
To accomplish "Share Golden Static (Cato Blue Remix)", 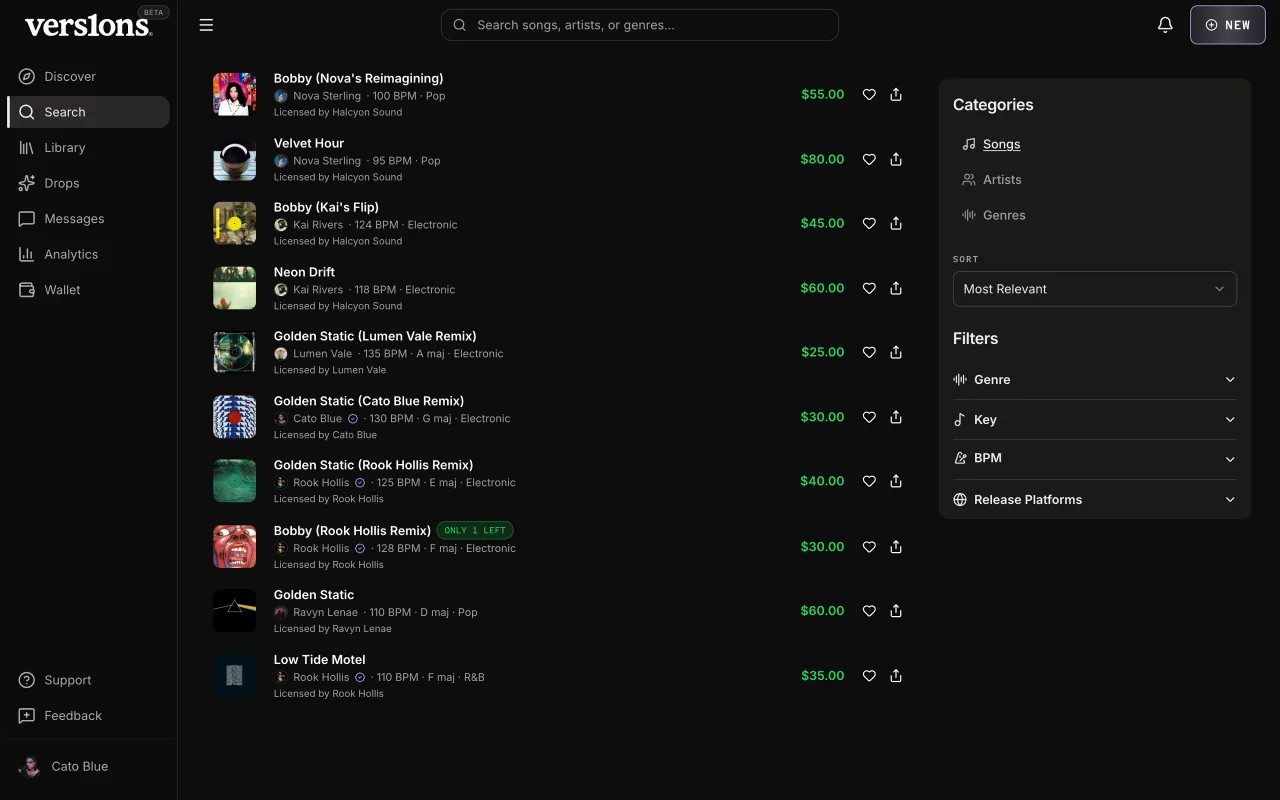I will 896,417.
